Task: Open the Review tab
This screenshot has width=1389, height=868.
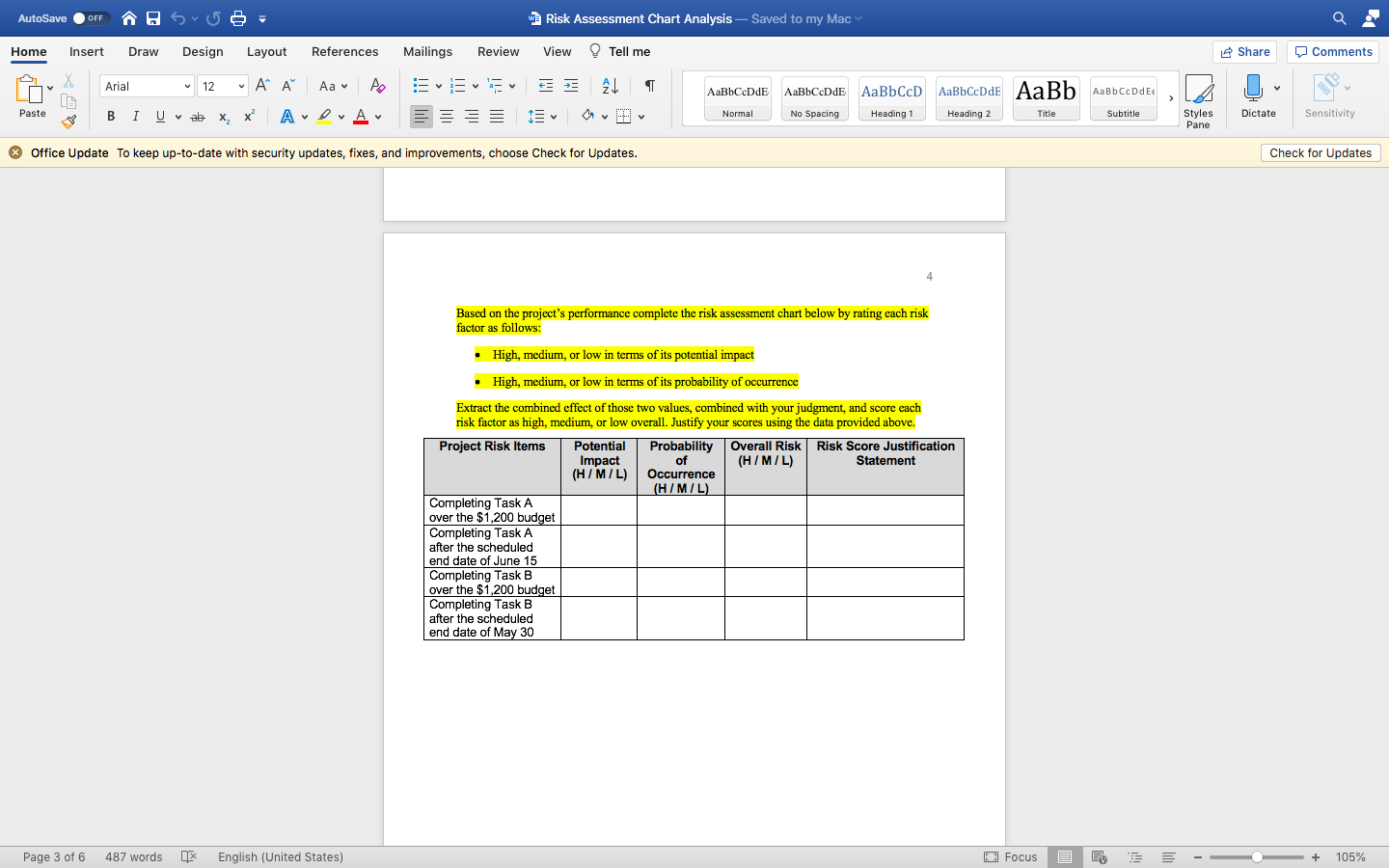Action: pyautogui.click(x=498, y=51)
